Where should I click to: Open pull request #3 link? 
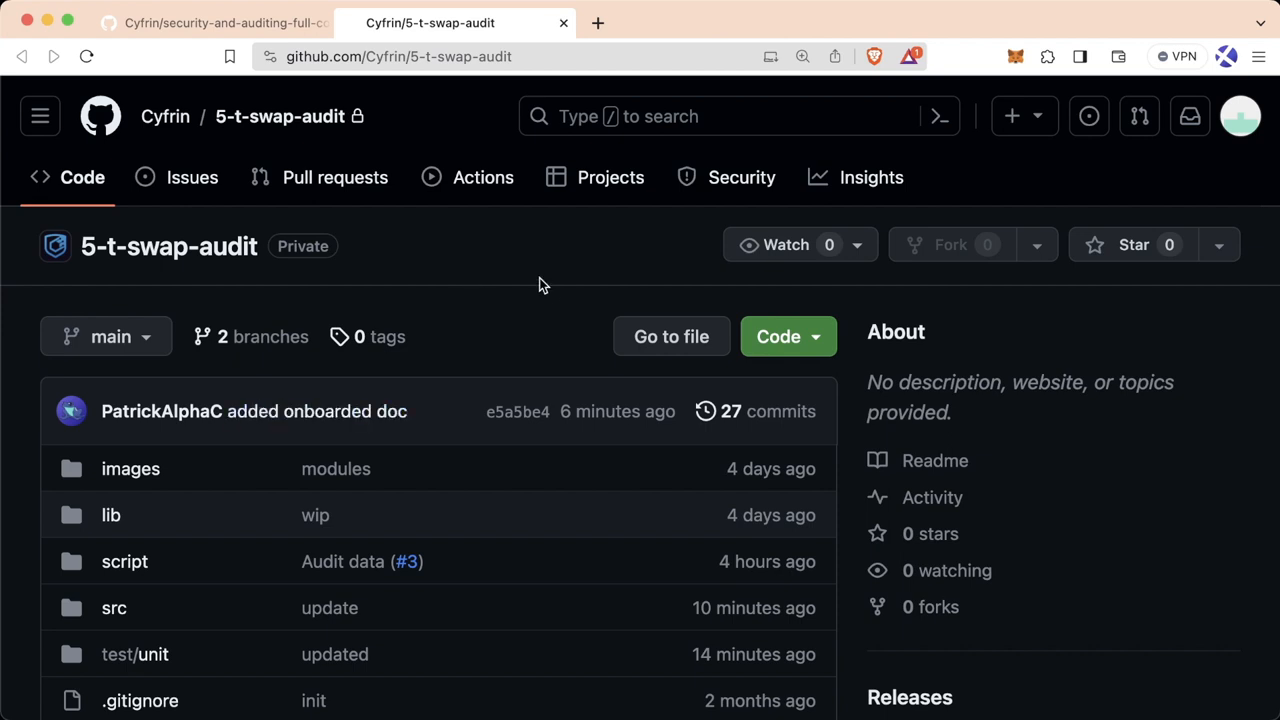click(x=406, y=561)
